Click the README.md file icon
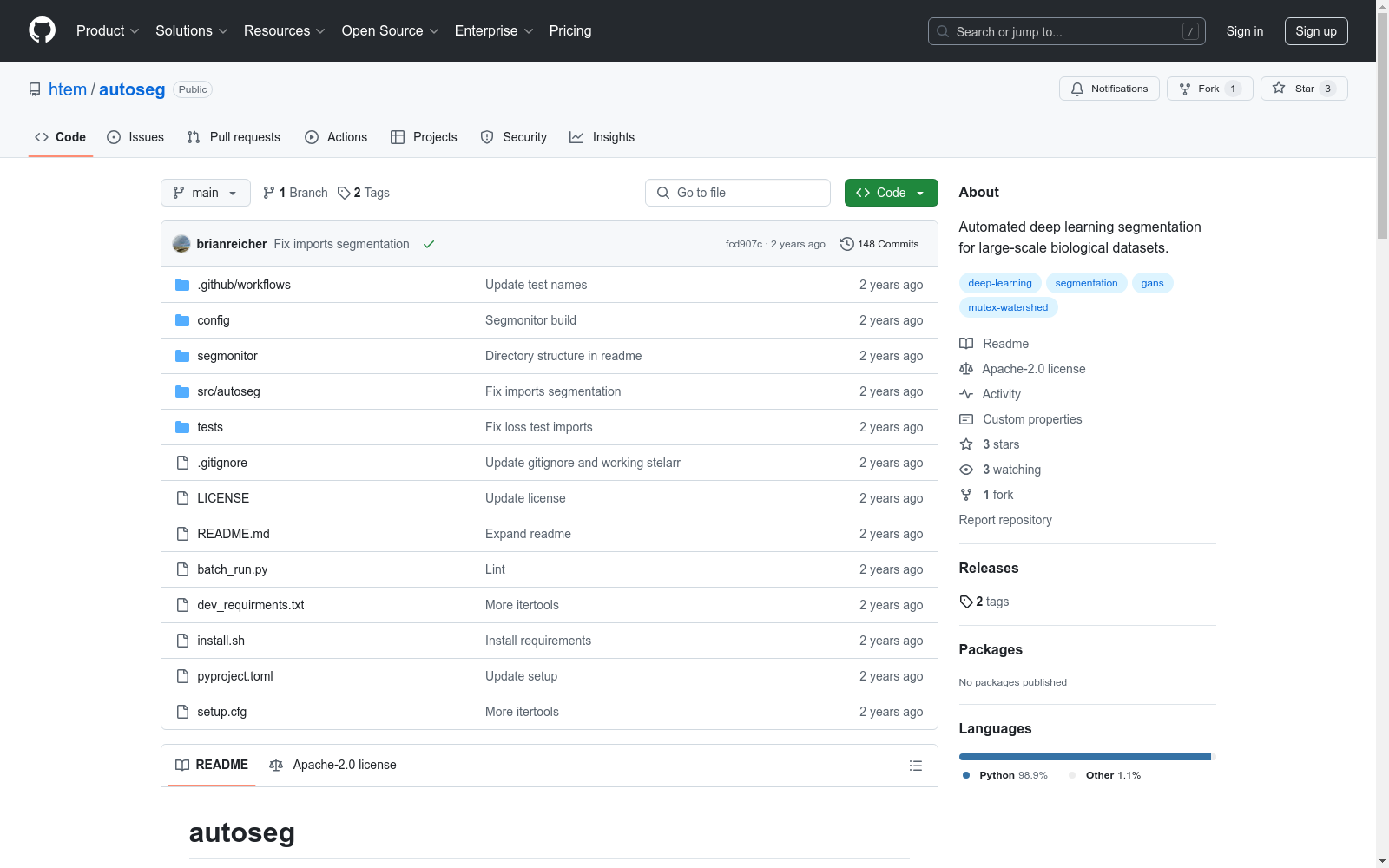Screen dimensions: 1389x868 [x=182, y=534]
